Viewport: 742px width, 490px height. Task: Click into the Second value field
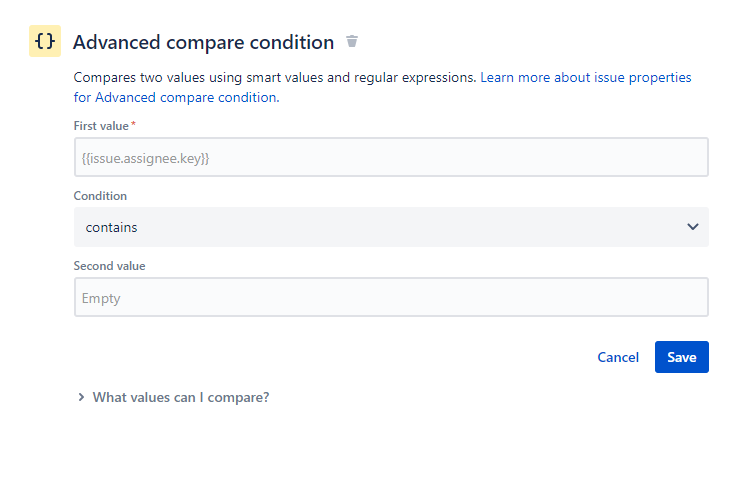tap(390, 298)
